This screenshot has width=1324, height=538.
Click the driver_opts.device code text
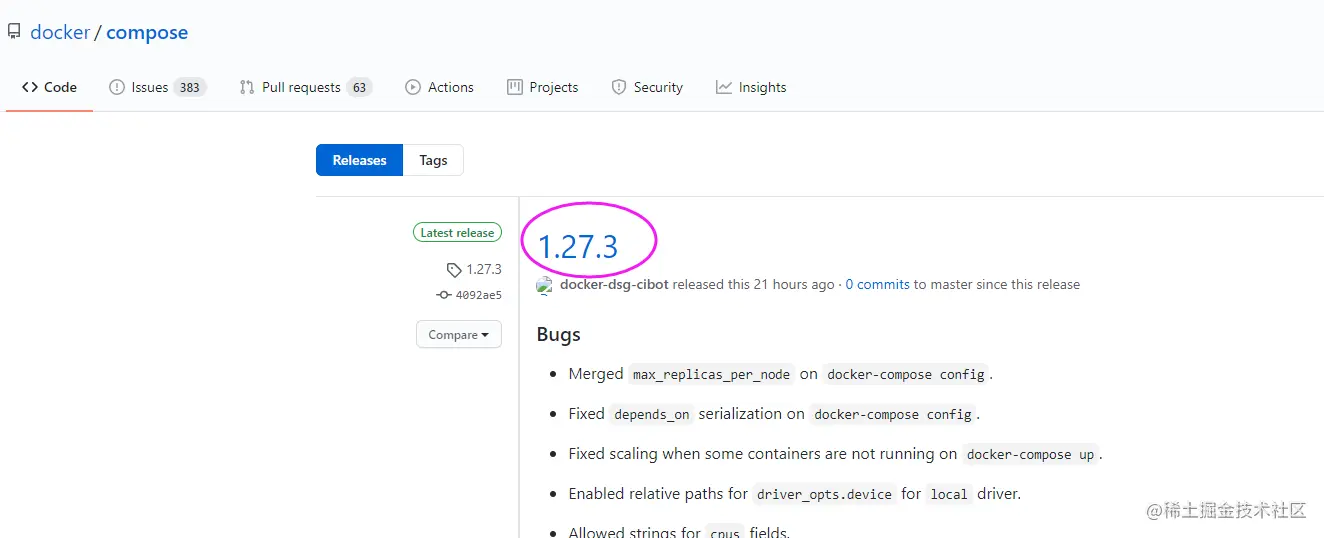click(x=824, y=494)
